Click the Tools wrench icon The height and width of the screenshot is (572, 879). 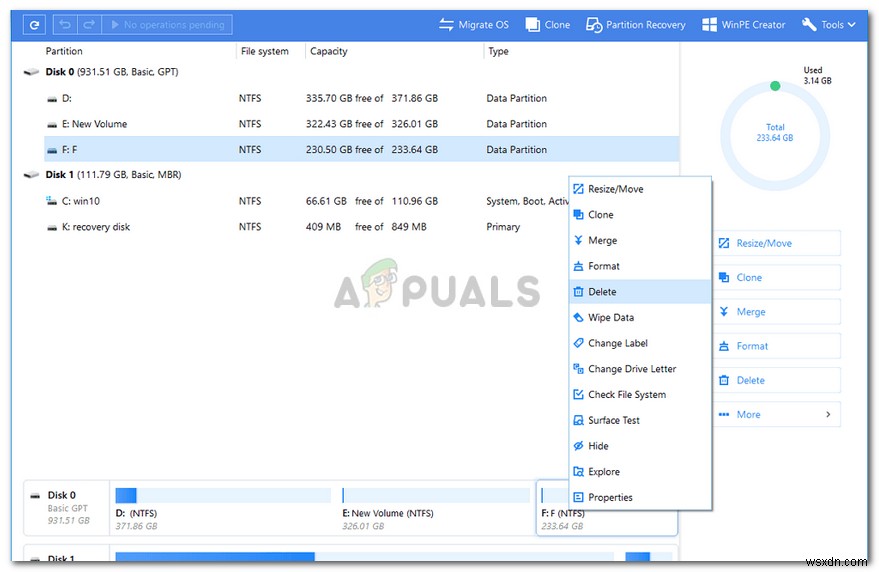pos(809,25)
